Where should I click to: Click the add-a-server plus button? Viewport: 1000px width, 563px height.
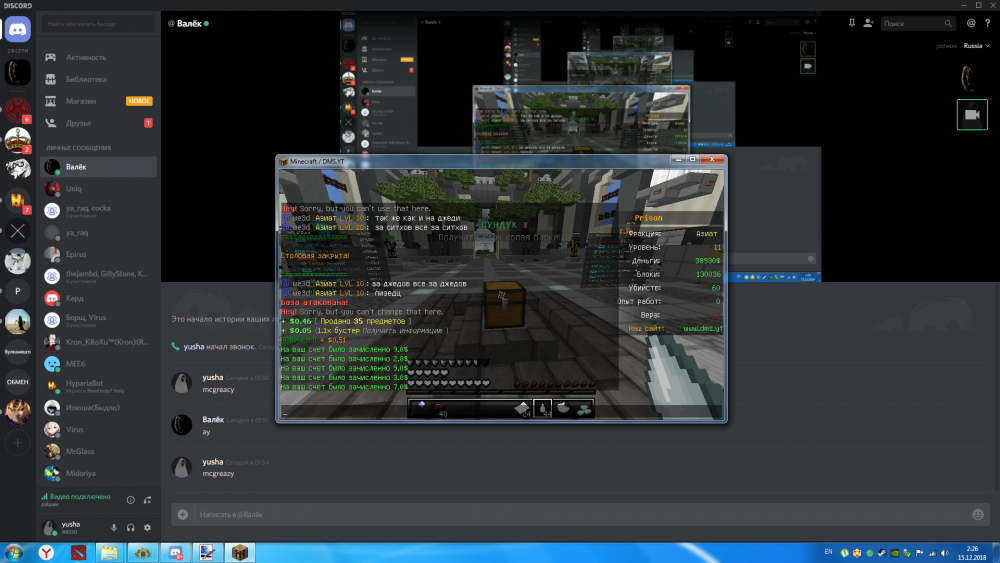pos(18,443)
